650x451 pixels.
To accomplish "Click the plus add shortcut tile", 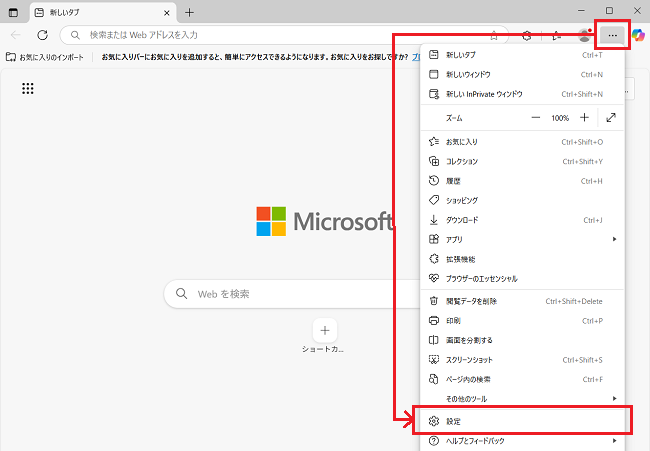I will tap(325, 330).
